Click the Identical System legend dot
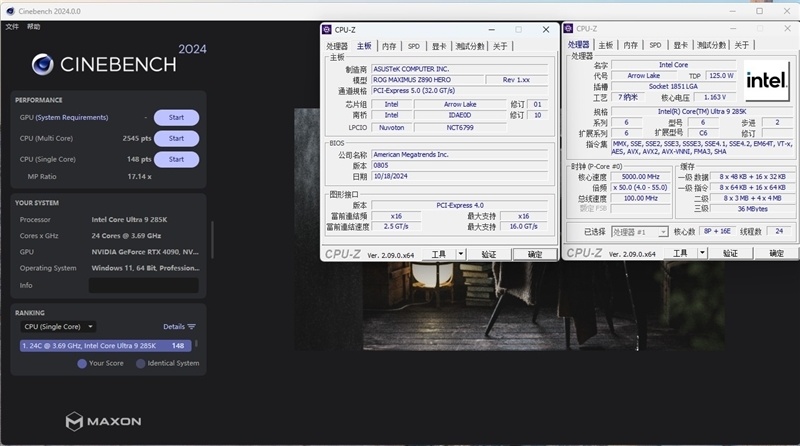Image resolution: width=800 pixels, height=446 pixels. (140, 363)
